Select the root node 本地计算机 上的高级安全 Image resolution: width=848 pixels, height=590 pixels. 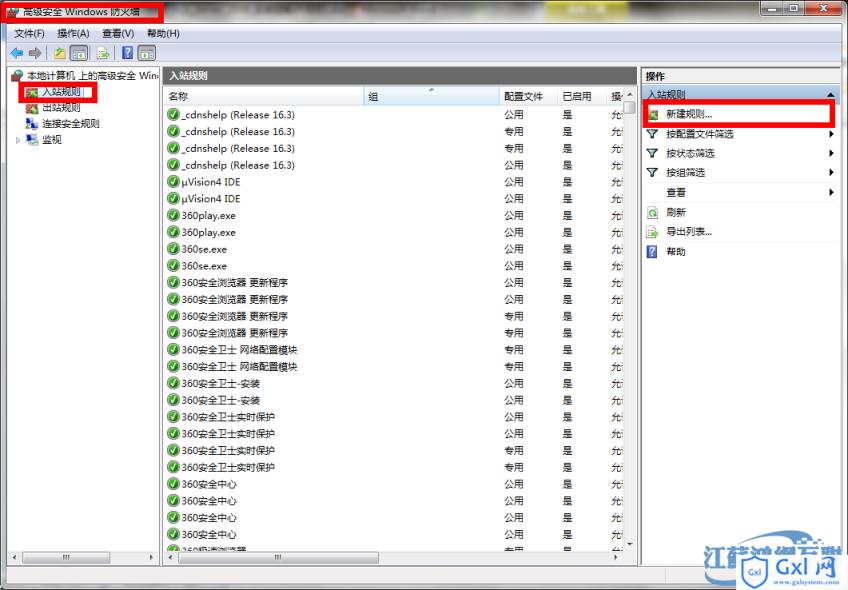(92, 75)
